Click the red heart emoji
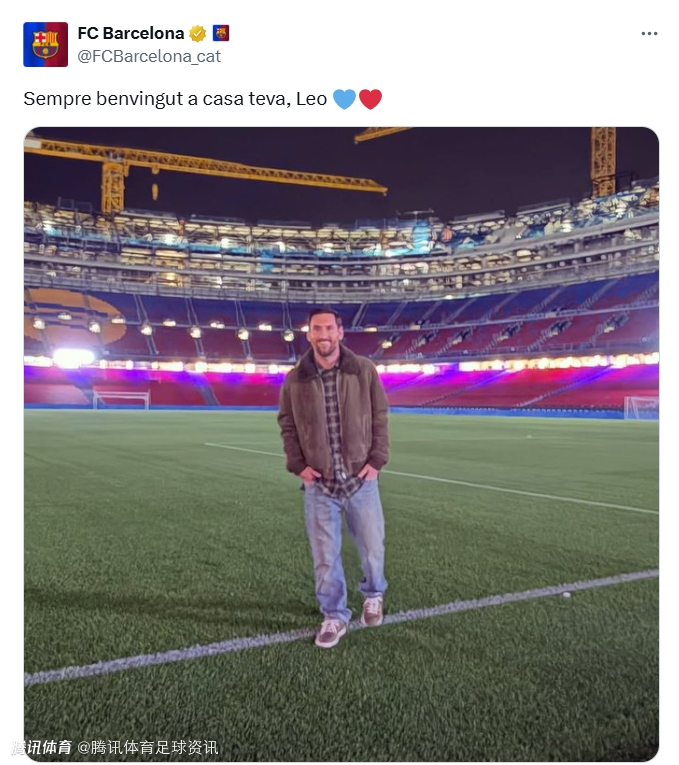The width and height of the screenshot is (679, 765). click(370, 99)
